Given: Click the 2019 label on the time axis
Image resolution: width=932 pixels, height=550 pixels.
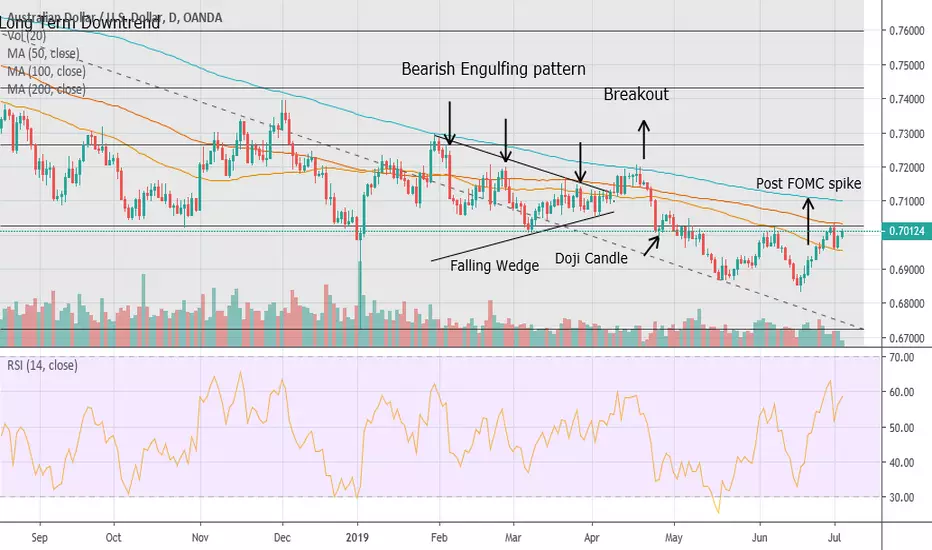Looking at the screenshot, I should tap(357, 538).
